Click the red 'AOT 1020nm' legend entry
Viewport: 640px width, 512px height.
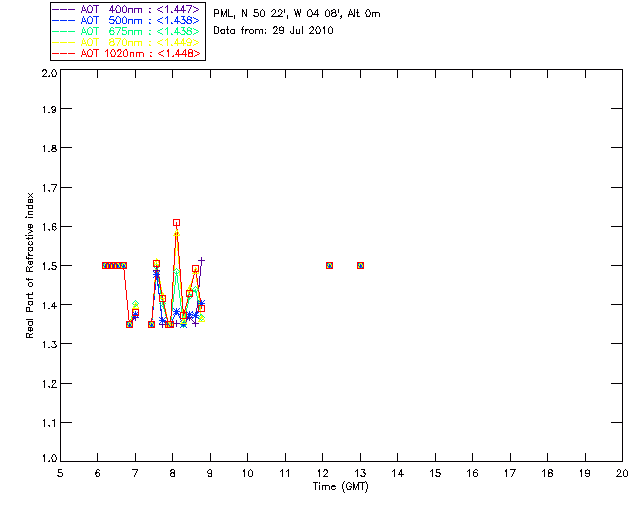click(126, 53)
